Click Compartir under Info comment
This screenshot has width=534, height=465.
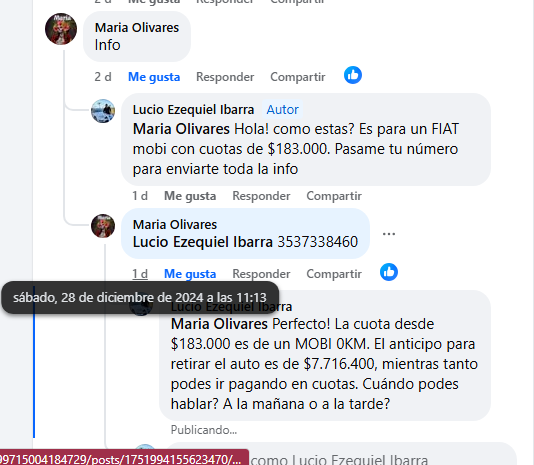click(x=298, y=77)
